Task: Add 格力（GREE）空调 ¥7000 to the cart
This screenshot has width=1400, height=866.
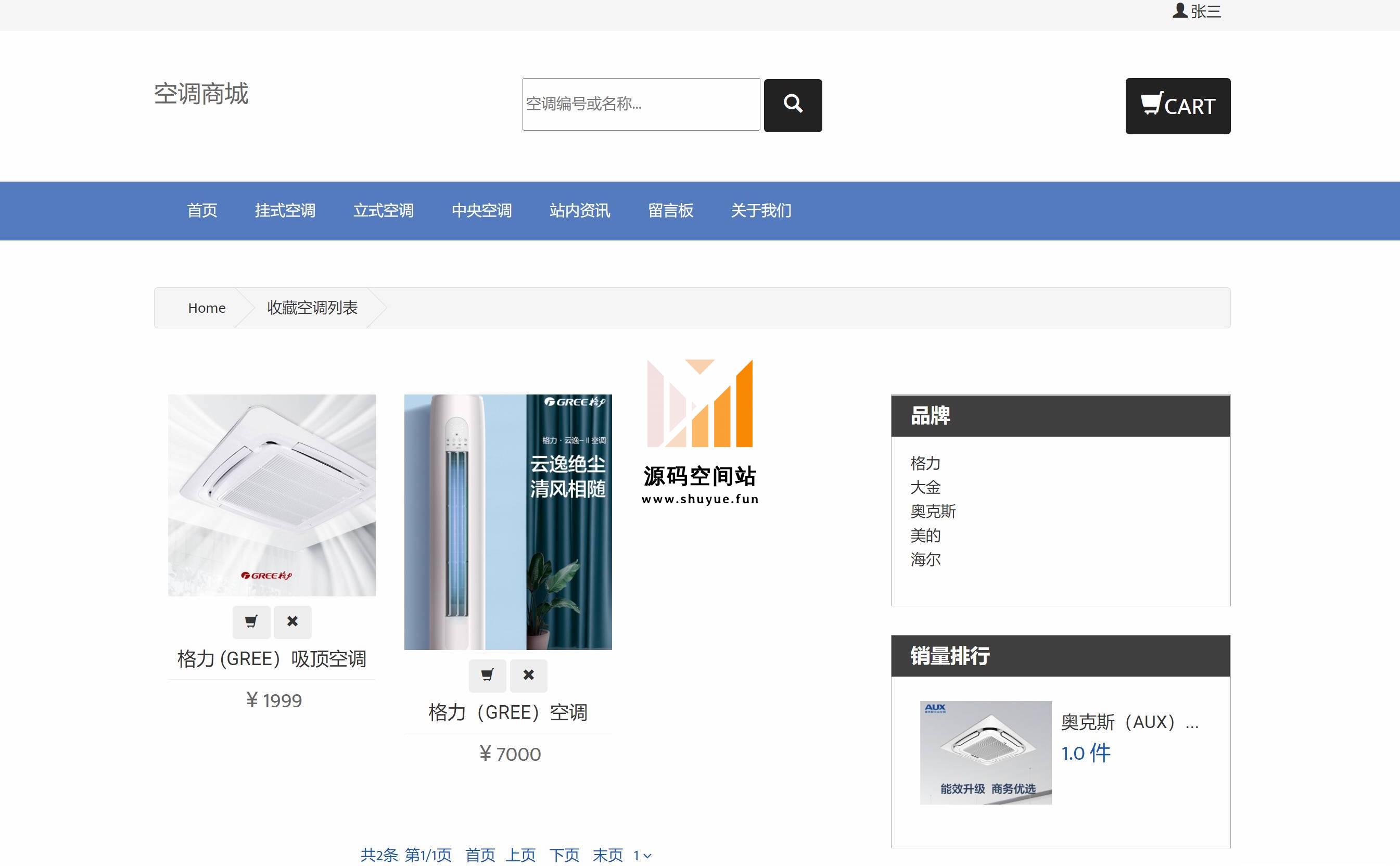Action: 487,676
